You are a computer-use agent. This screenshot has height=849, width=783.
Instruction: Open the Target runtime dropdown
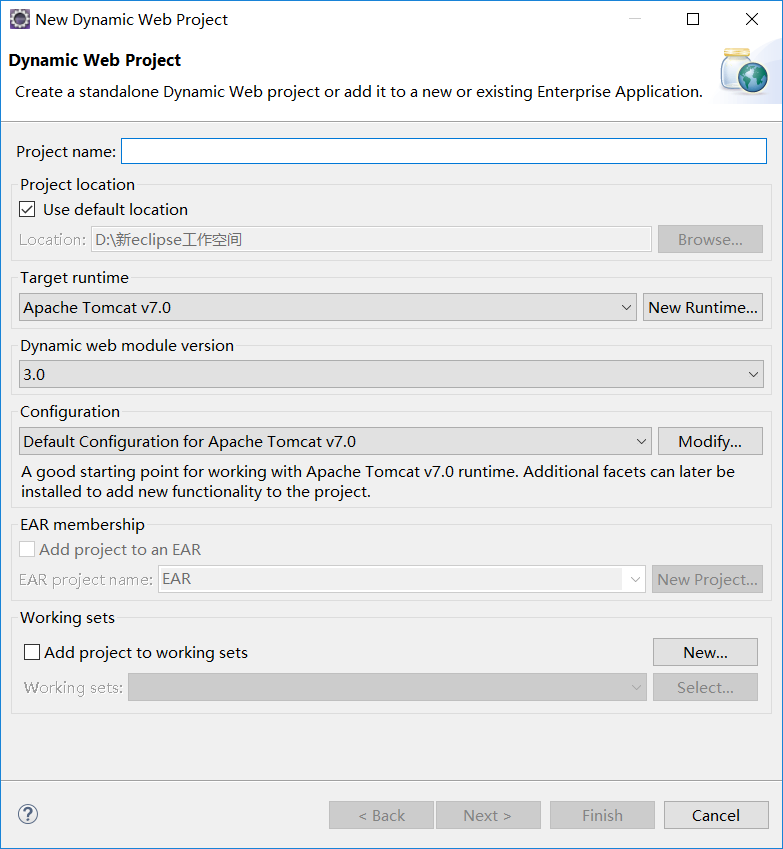click(328, 307)
